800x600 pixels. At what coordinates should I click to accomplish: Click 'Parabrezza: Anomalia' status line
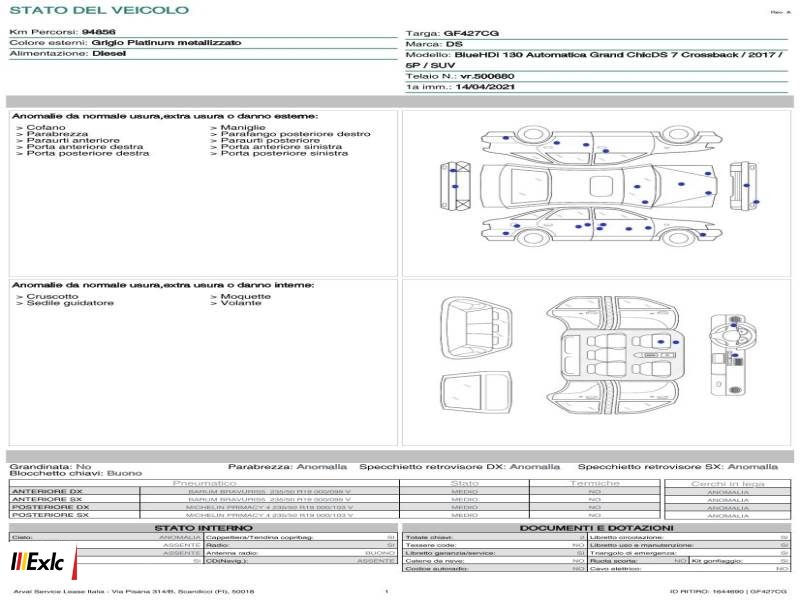pos(287,466)
